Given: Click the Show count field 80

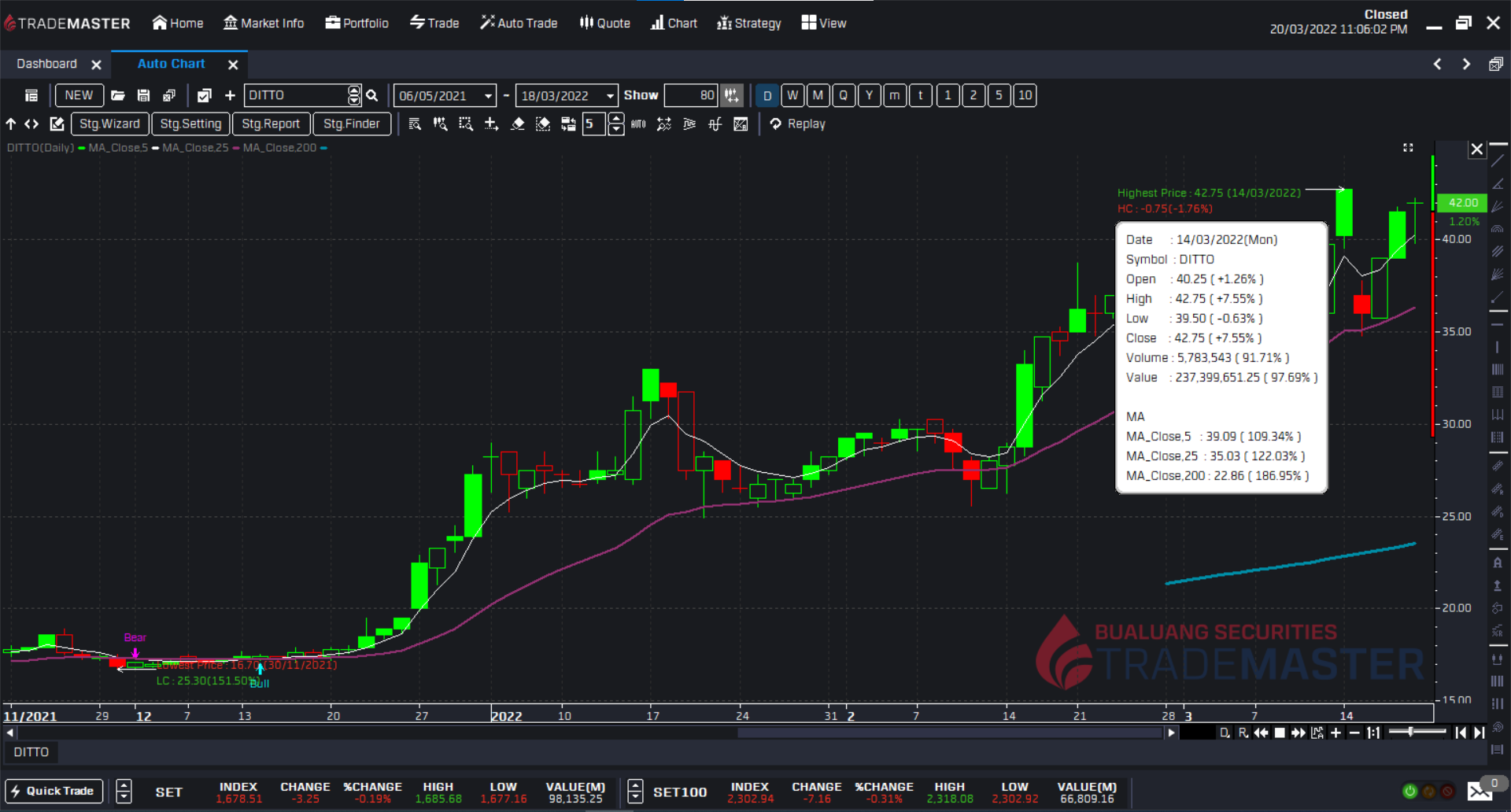Looking at the screenshot, I should 692,95.
